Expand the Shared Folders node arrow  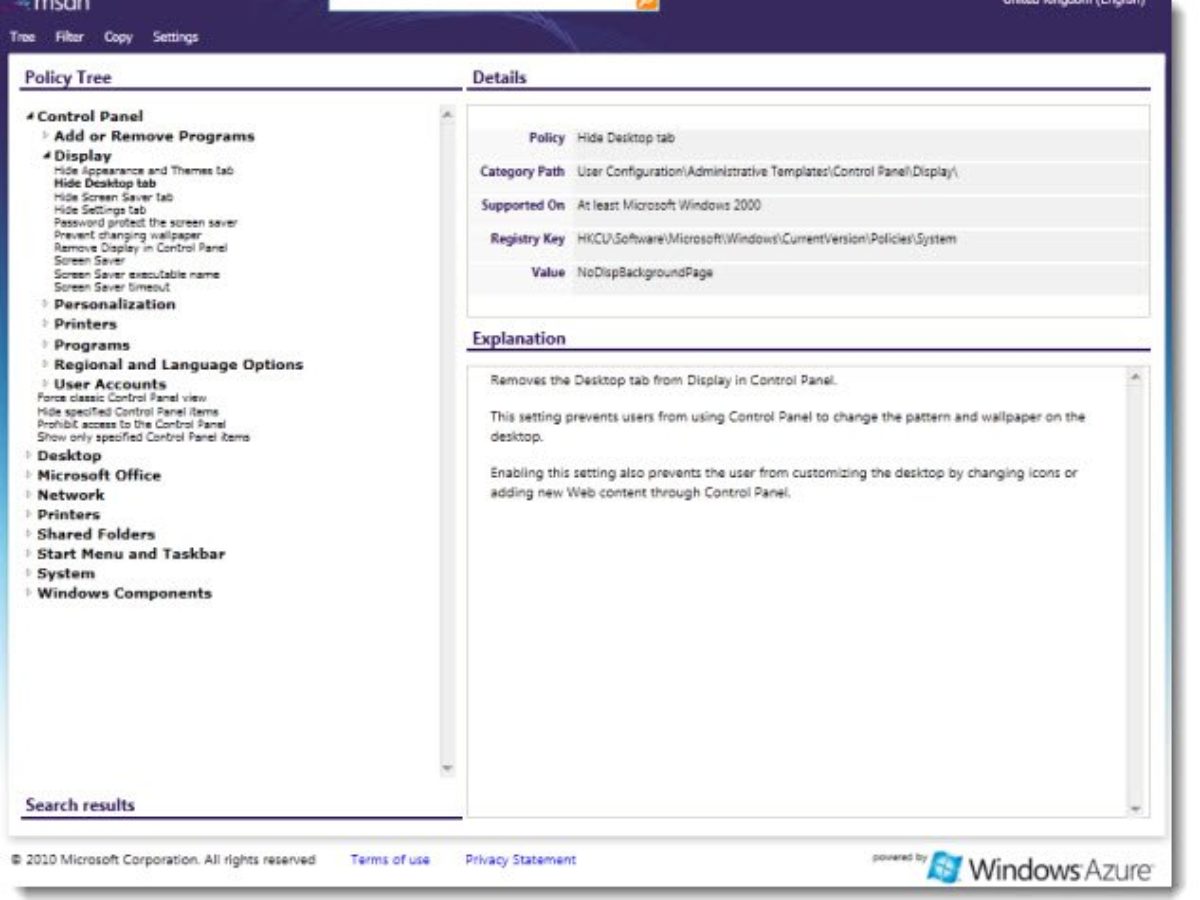point(30,534)
